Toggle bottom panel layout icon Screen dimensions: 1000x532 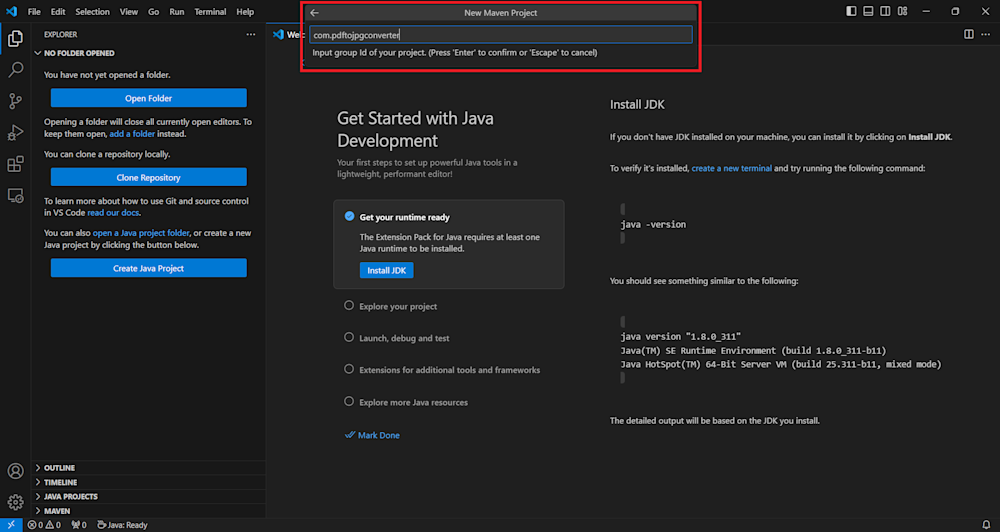pos(868,11)
